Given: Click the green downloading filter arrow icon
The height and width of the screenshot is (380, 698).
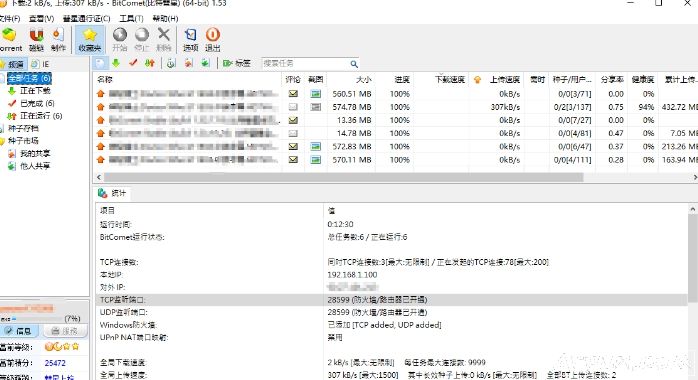Looking at the screenshot, I should (116, 63).
